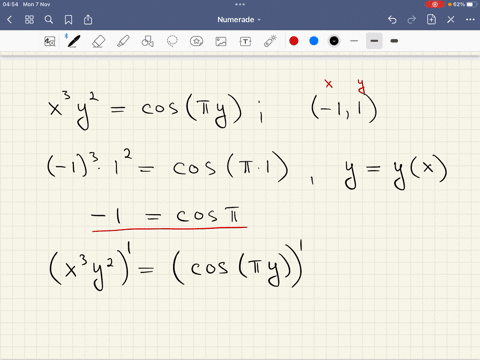Open search with magnifier icon
This screenshot has height=360, width=480.
tap(49, 20)
